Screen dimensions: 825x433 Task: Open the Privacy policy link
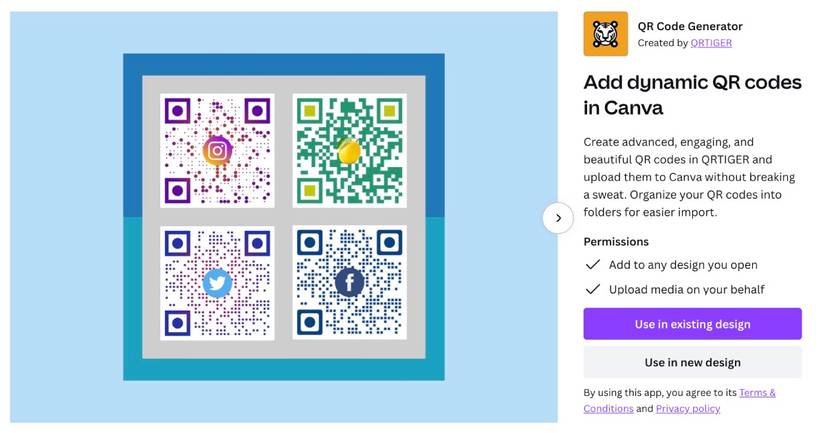[x=688, y=409]
